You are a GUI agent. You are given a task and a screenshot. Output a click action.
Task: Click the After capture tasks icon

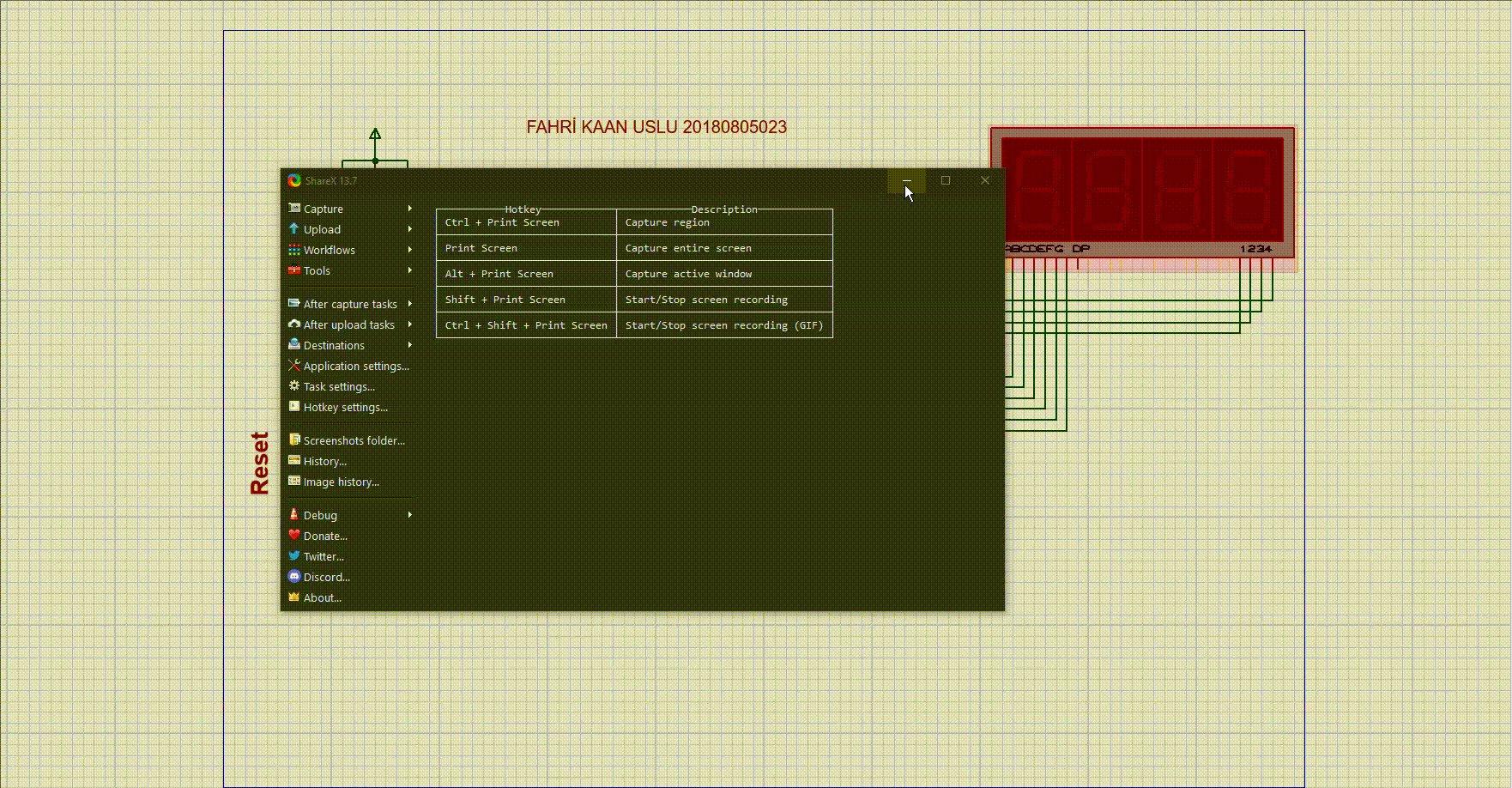pos(294,304)
